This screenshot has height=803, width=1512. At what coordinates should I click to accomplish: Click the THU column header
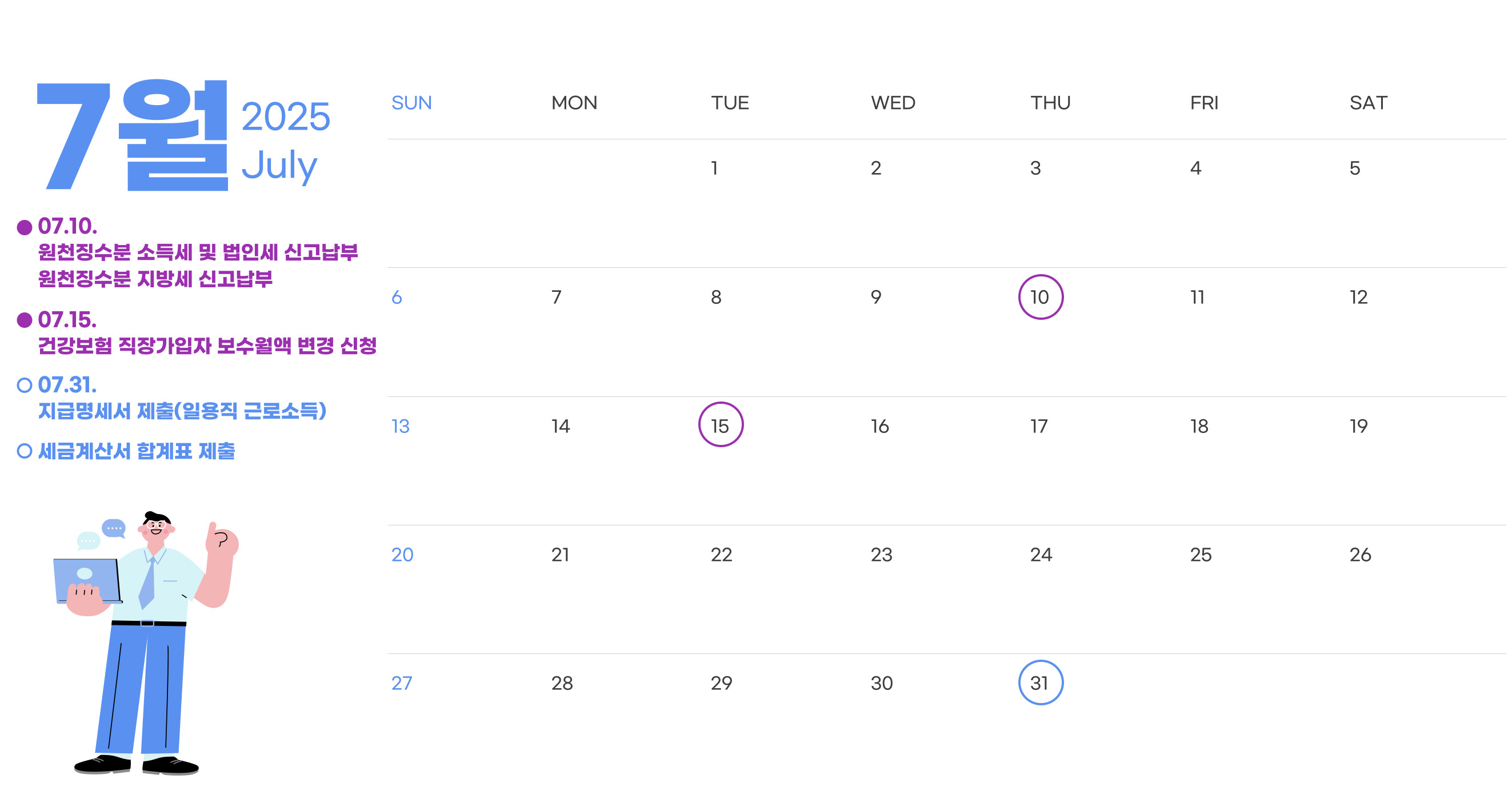1050,103
